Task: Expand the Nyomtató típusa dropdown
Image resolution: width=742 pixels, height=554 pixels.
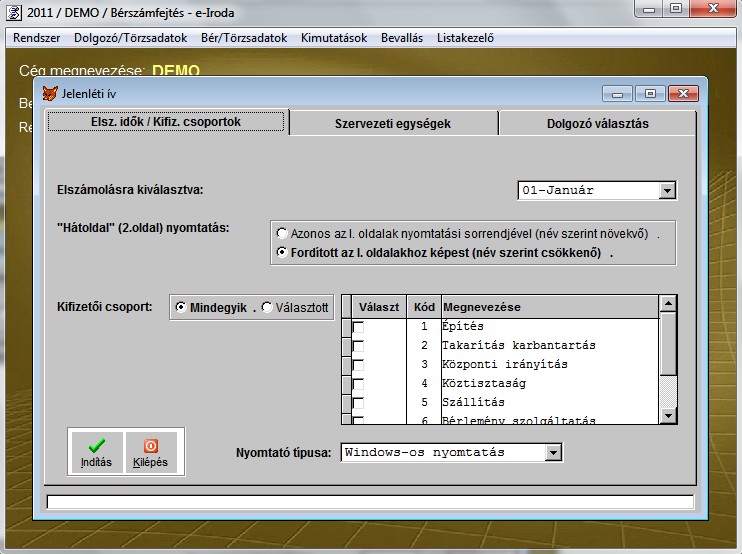Action: (x=554, y=453)
